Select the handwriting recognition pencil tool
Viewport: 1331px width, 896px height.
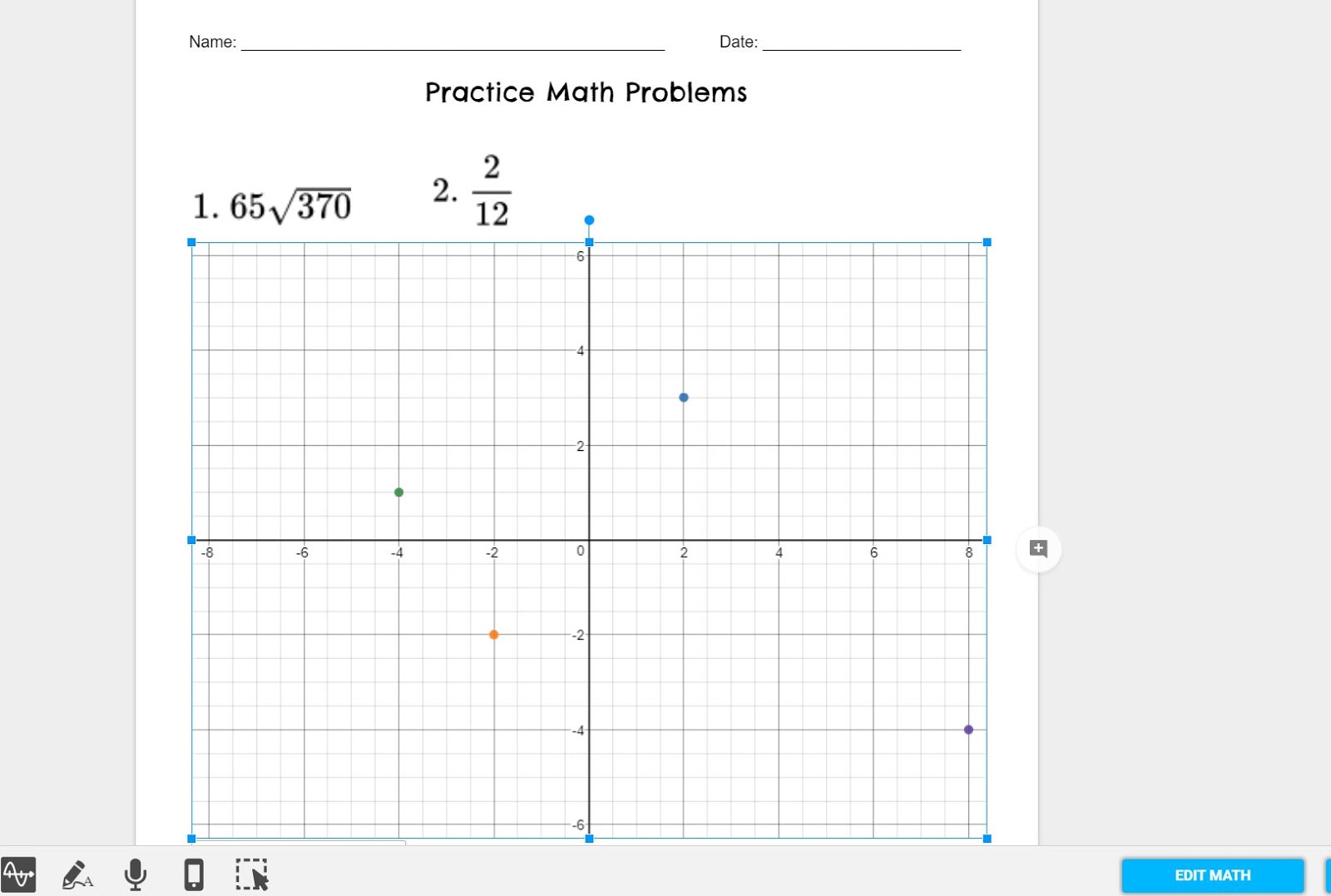(77, 874)
